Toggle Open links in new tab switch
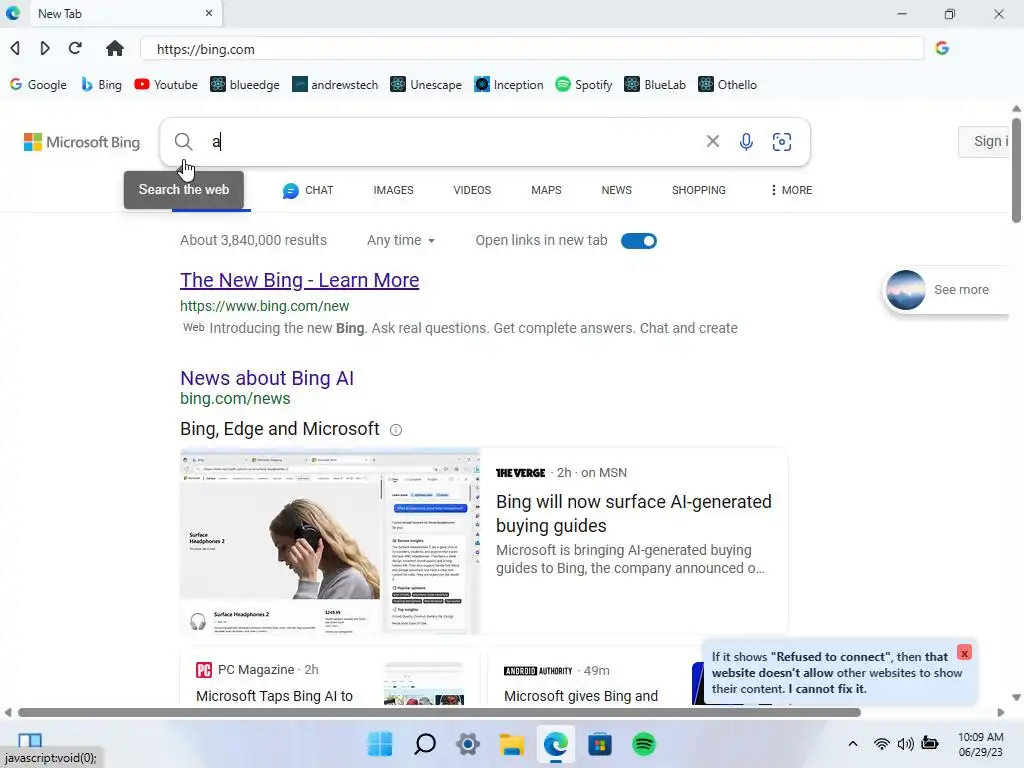The width and height of the screenshot is (1024, 768). click(x=639, y=241)
